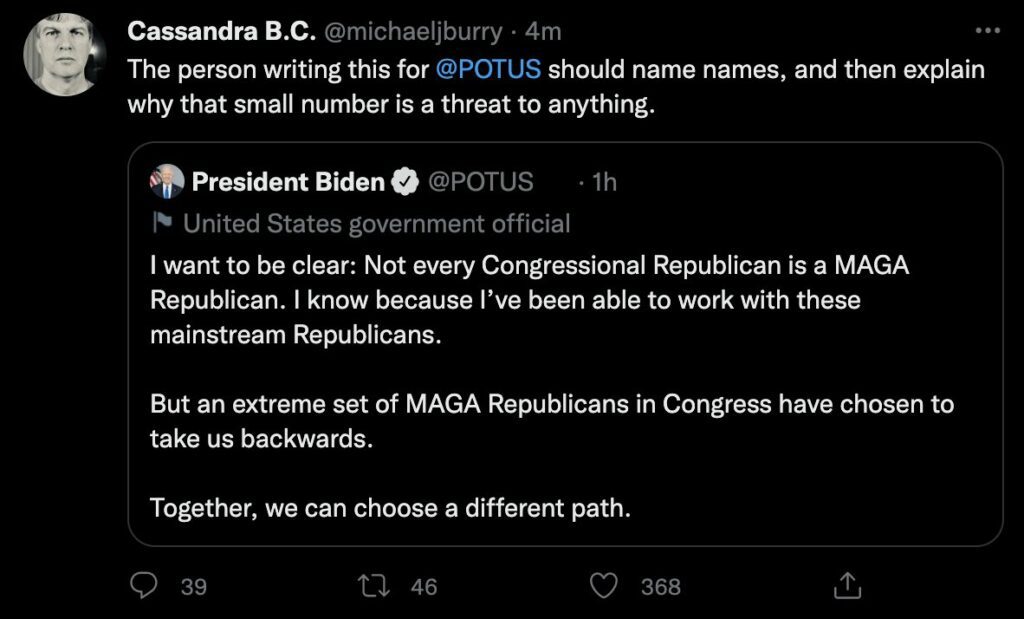Click the @POTUS mention link
The image size is (1024, 619).
point(490,70)
